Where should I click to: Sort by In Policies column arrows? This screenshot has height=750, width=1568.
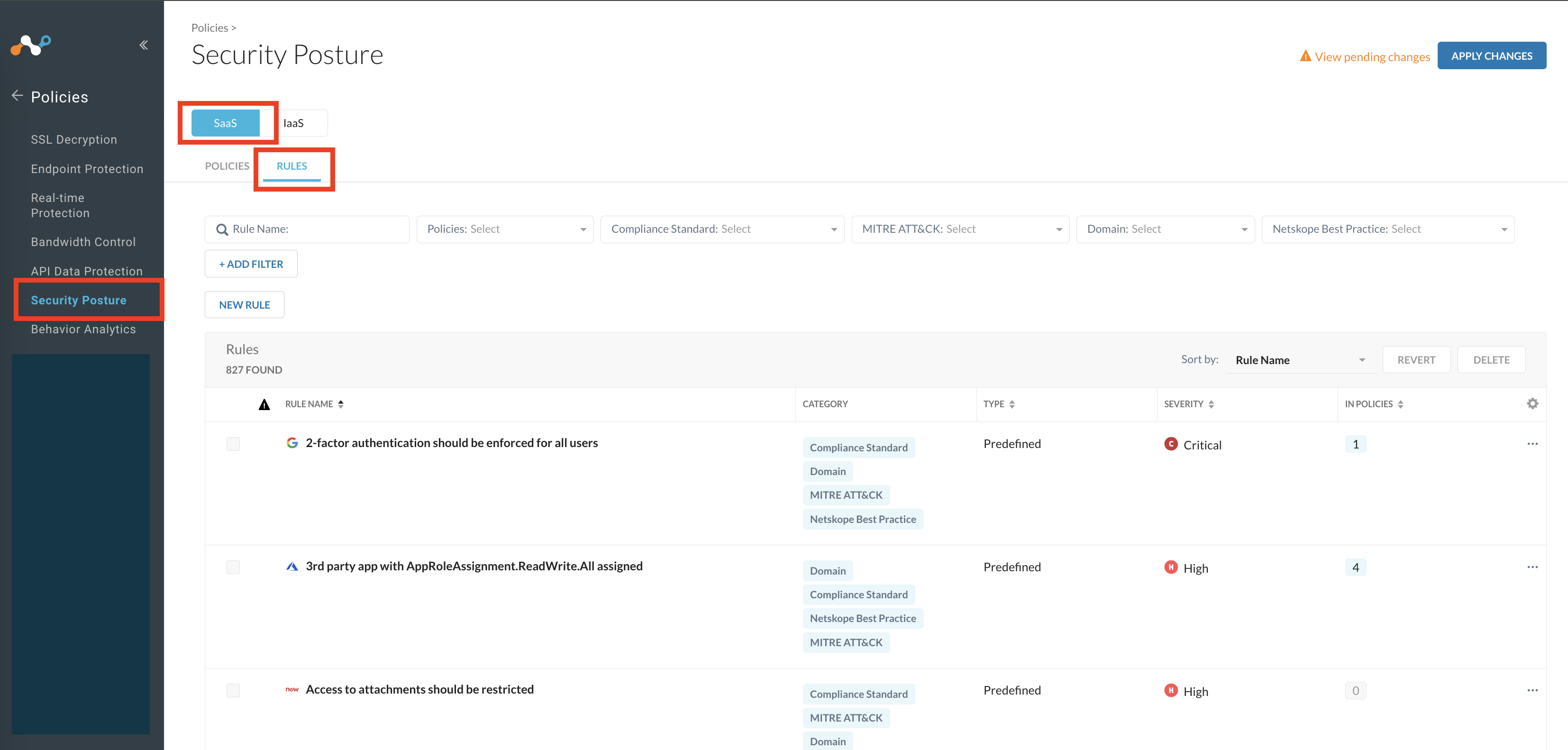[1400, 404]
